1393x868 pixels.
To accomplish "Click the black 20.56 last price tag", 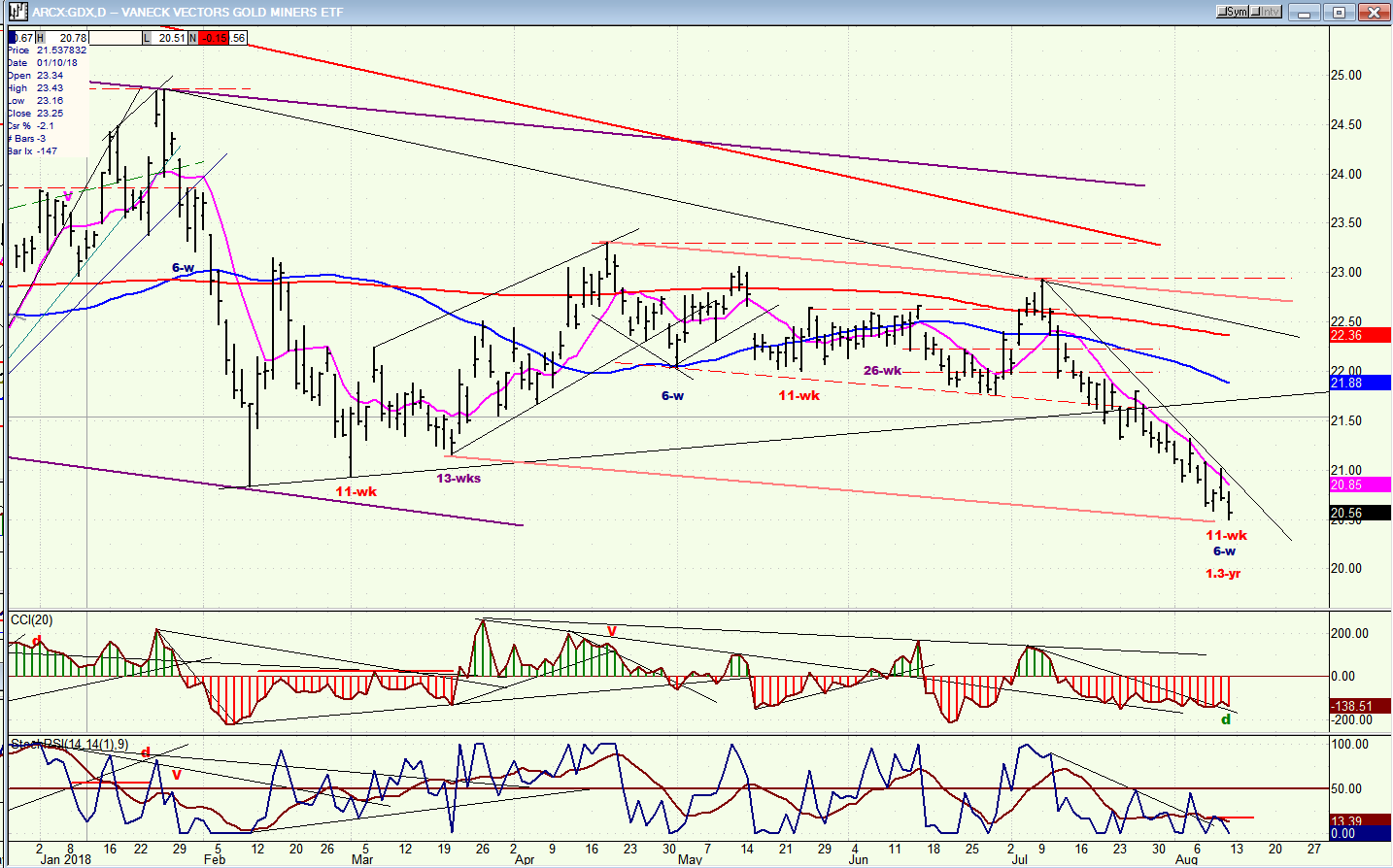I will point(1358,513).
